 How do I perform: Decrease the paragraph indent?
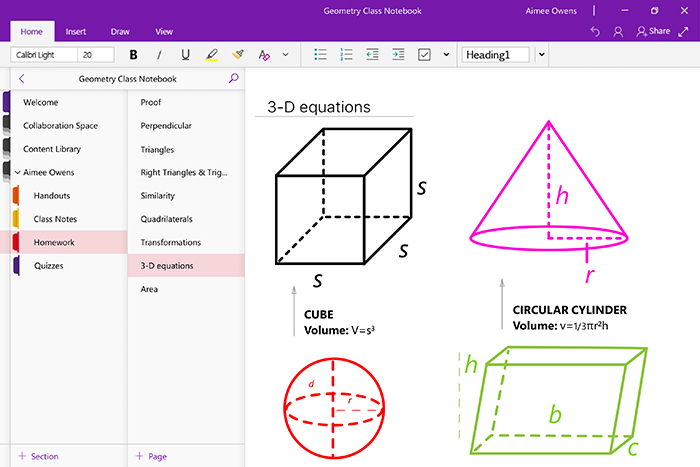372,55
